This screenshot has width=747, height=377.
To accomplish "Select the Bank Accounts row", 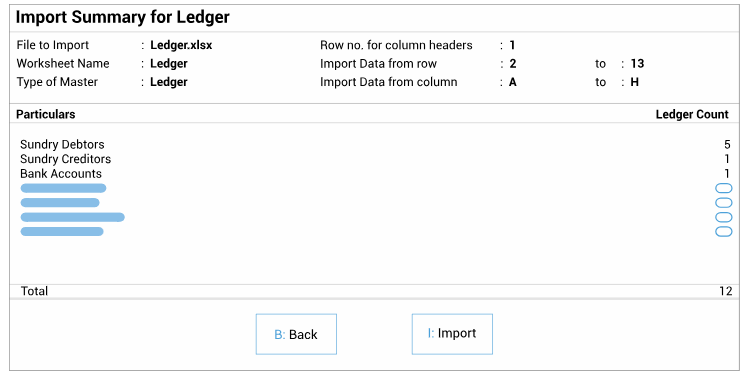I will 375,173.
